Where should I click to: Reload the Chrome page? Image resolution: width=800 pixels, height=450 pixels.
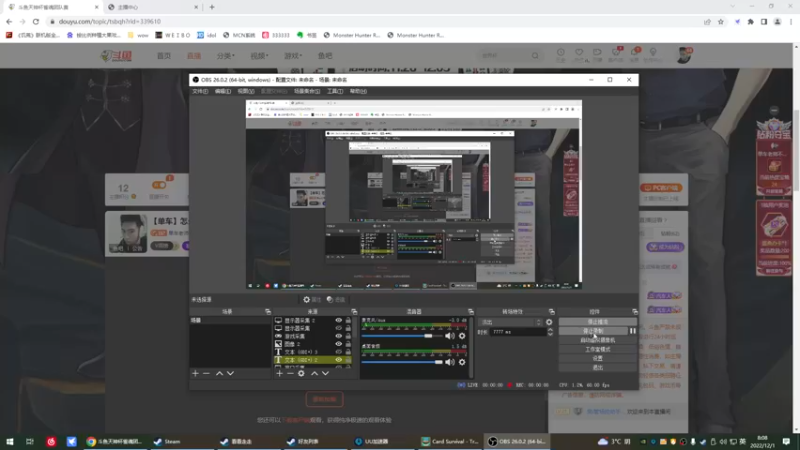36,21
